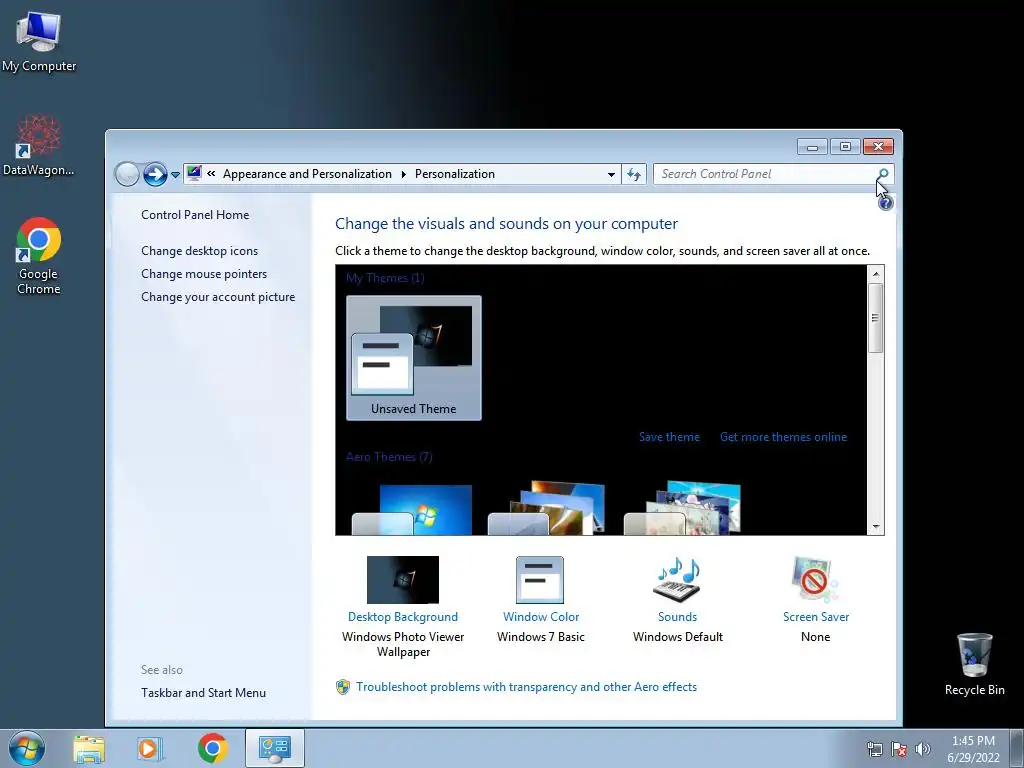Click the volume speaker tray icon
The width and height of the screenshot is (1024, 768).
(x=922, y=749)
